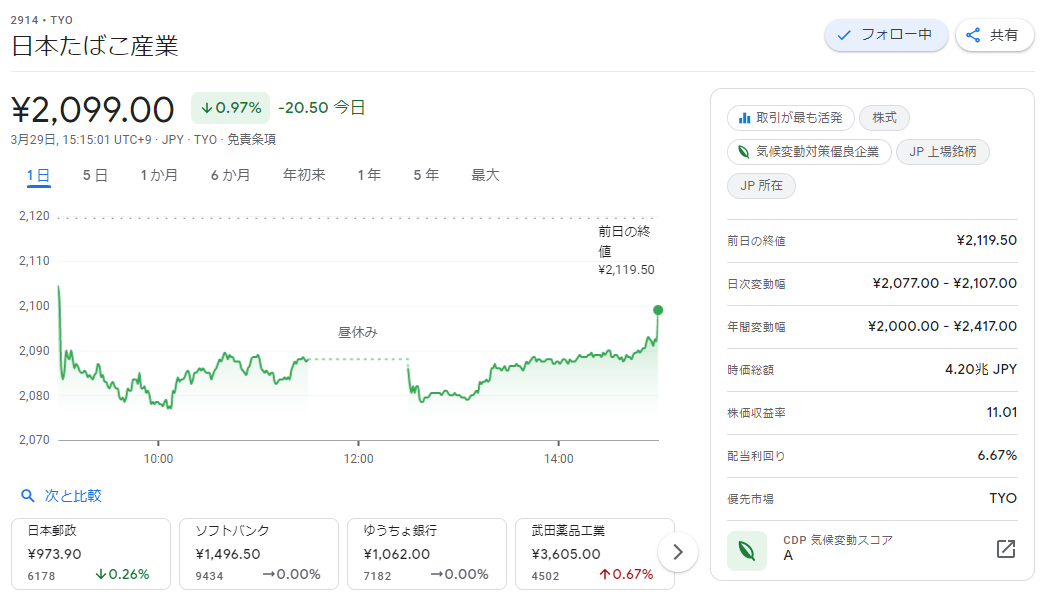The height and width of the screenshot is (596, 1050).
Task: Open the 武田薬品工業 comparison card
Action: click(x=595, y=554)
